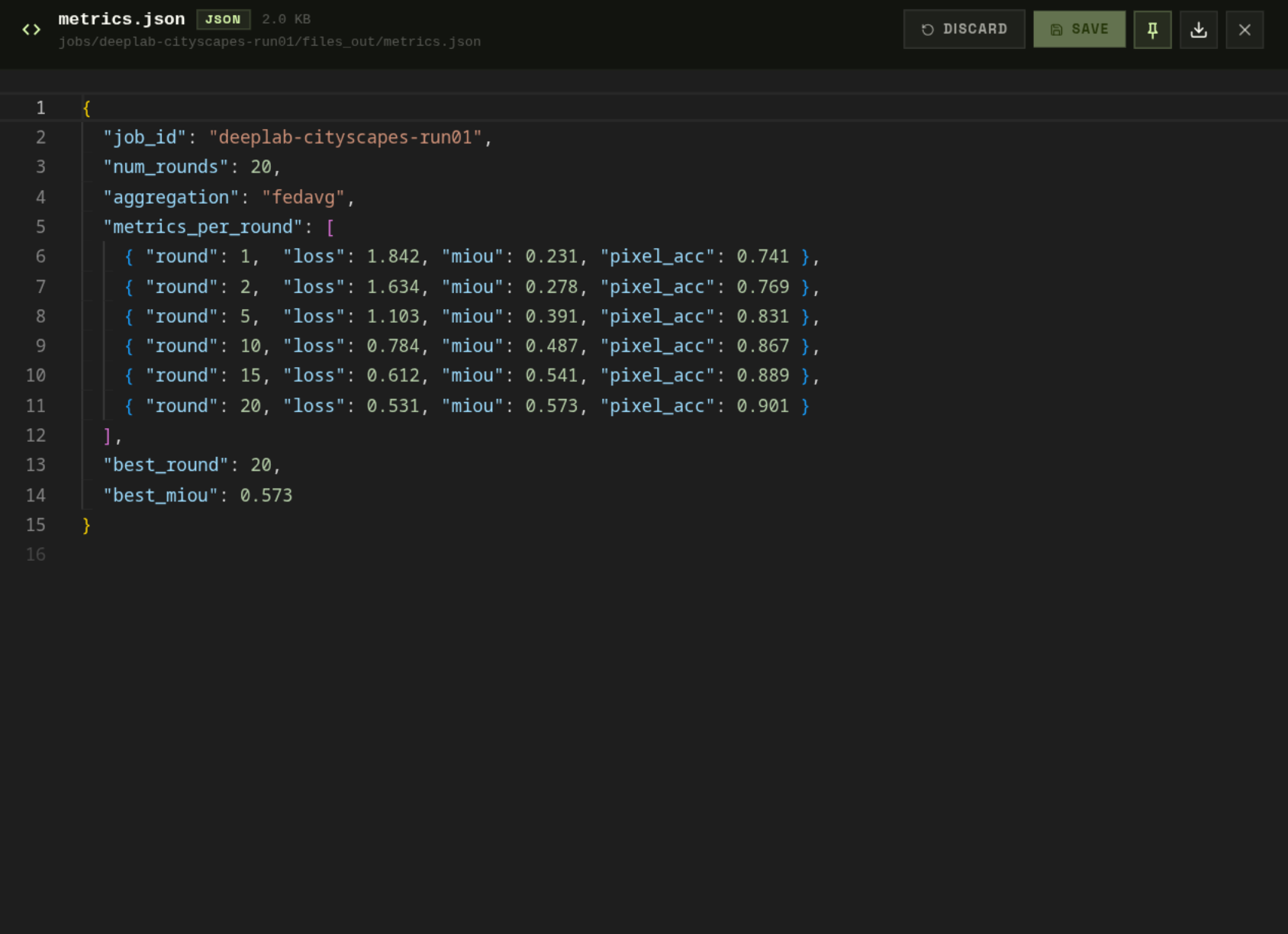
Task: Click the "deeplab-cityscapes-run01" string value
Action: coord(346,137)
